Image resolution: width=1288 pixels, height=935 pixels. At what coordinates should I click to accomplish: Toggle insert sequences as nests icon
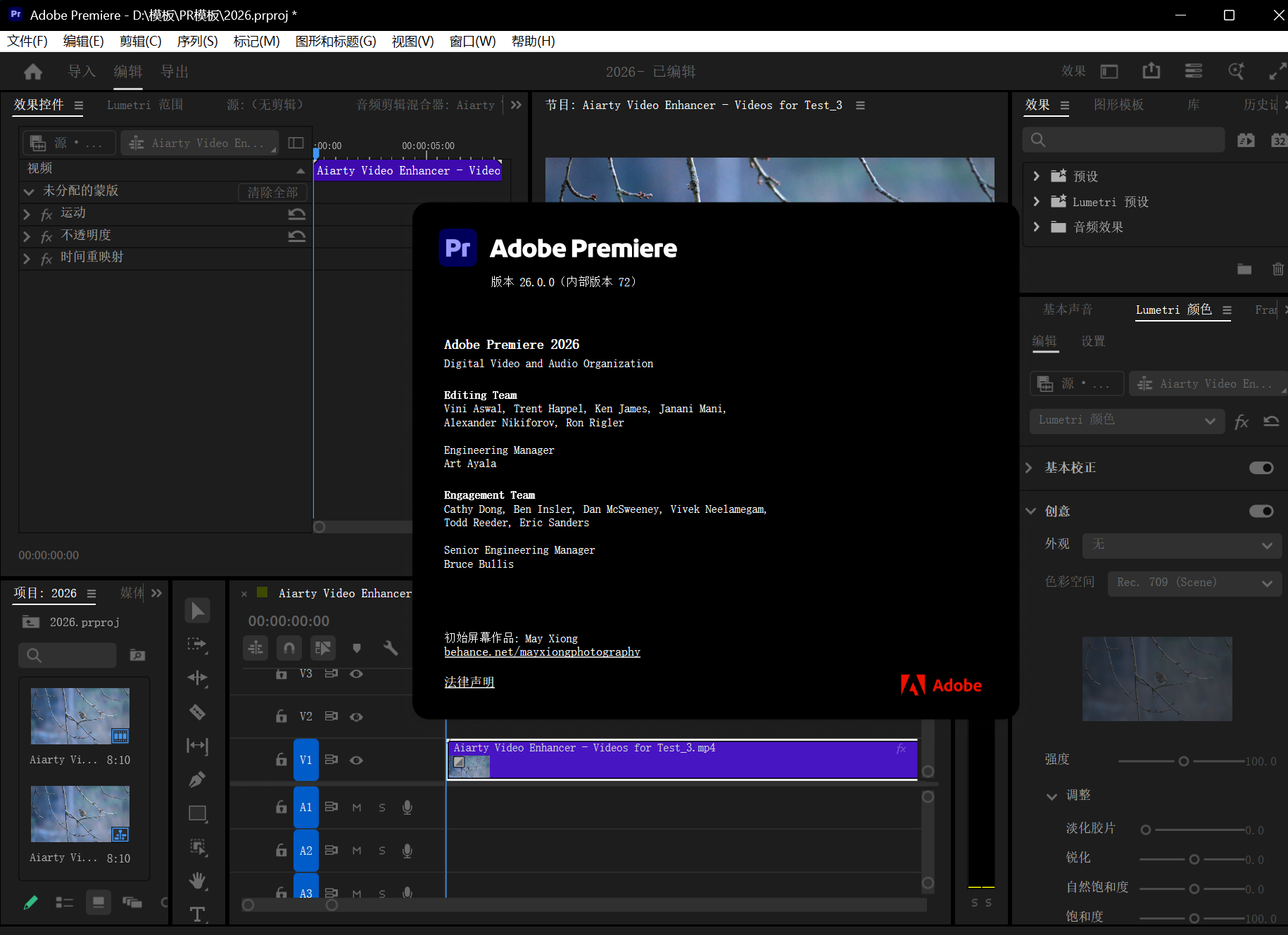[255, 647]
